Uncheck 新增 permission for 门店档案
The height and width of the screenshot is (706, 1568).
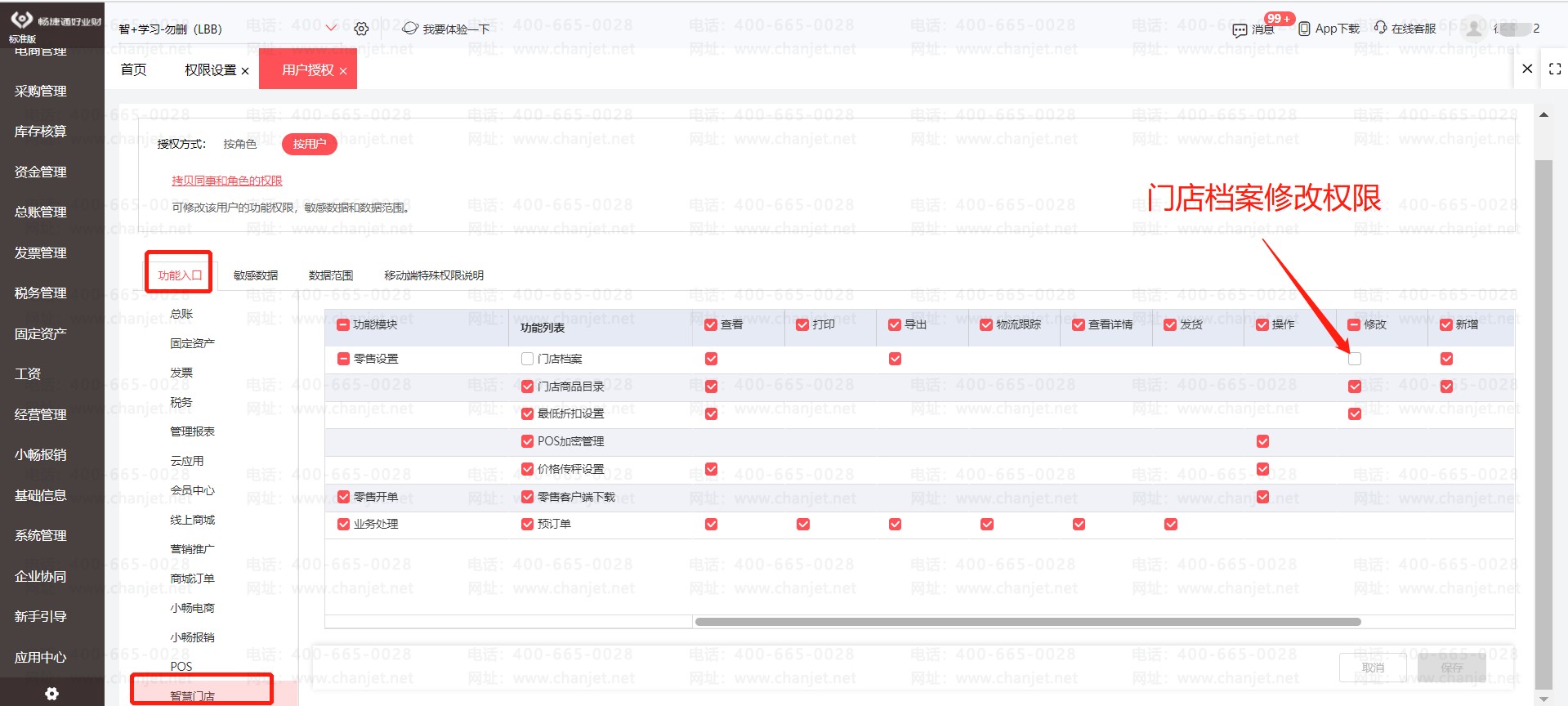1447,359
